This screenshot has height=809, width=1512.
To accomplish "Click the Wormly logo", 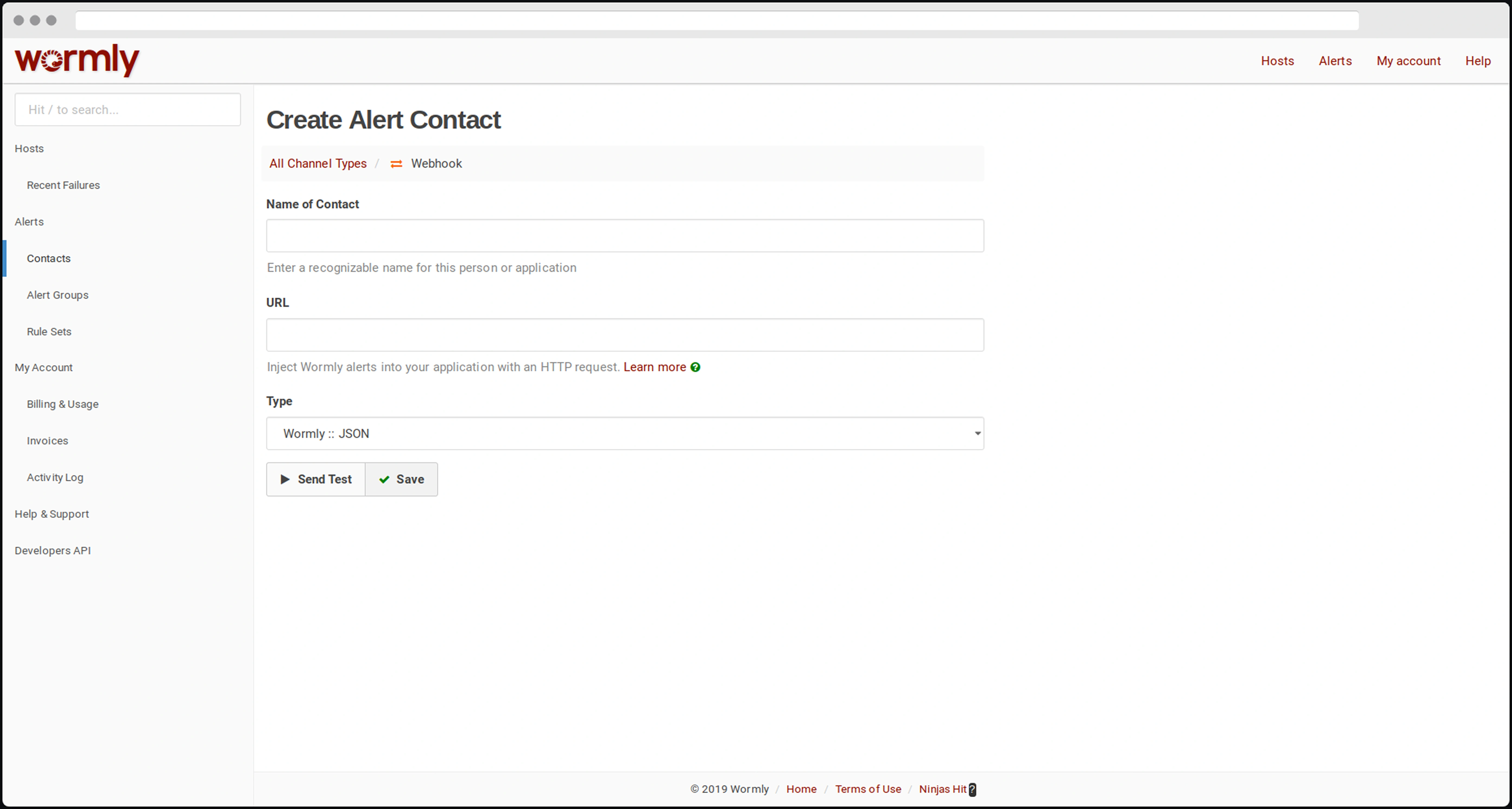I will tap(77, 60).
